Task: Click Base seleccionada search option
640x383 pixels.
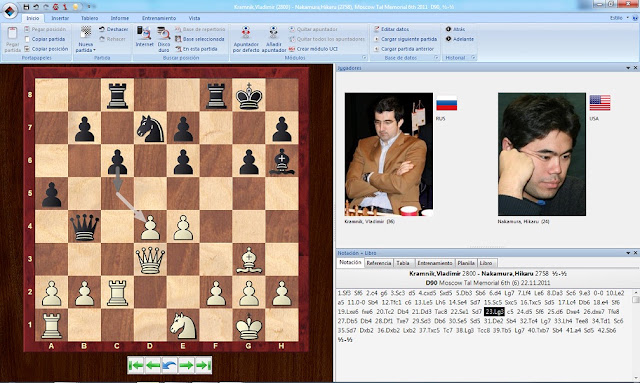Action: (x=200, y=39)
